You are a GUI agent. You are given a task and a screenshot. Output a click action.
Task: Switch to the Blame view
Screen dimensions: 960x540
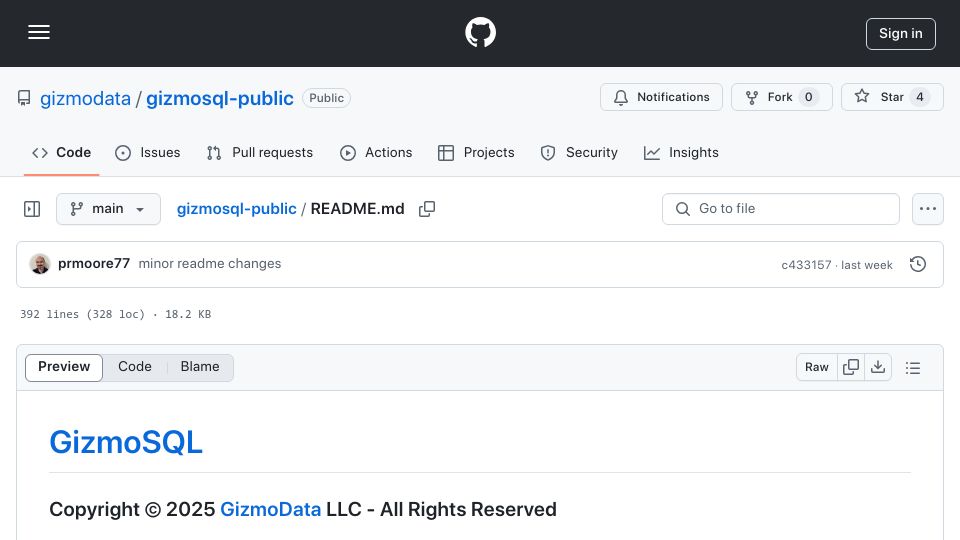tap(200, 367)
